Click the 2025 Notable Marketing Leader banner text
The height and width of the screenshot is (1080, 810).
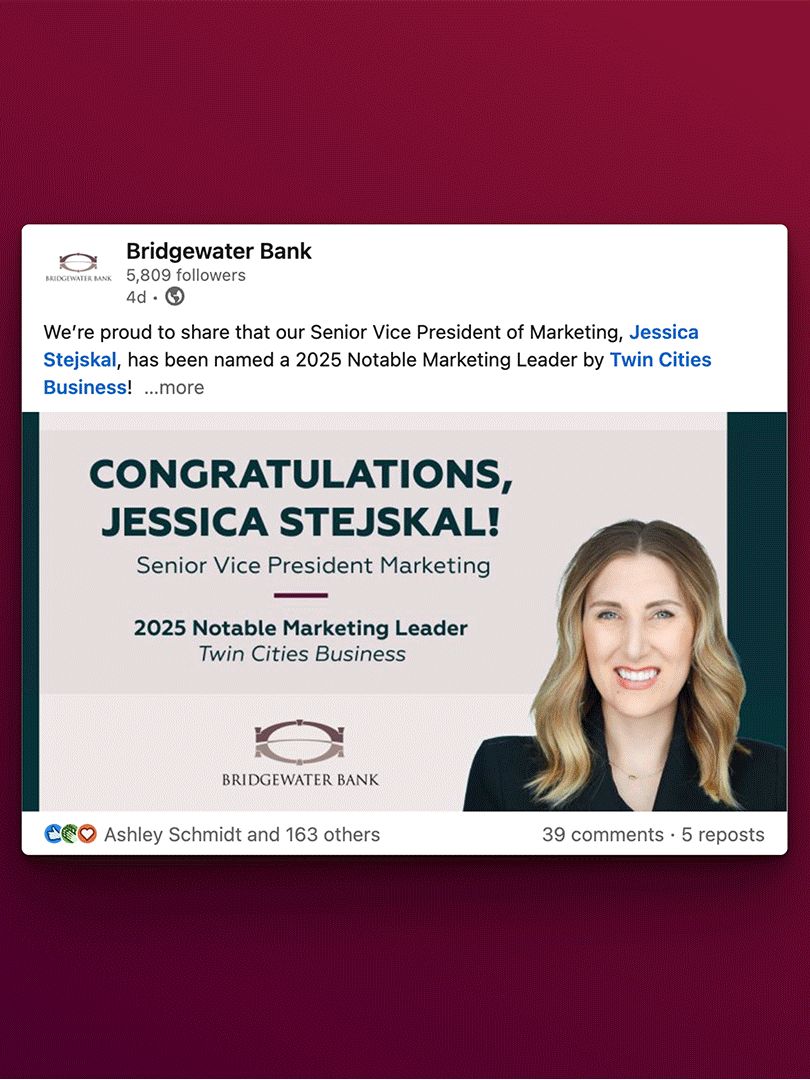coord(300,628)
